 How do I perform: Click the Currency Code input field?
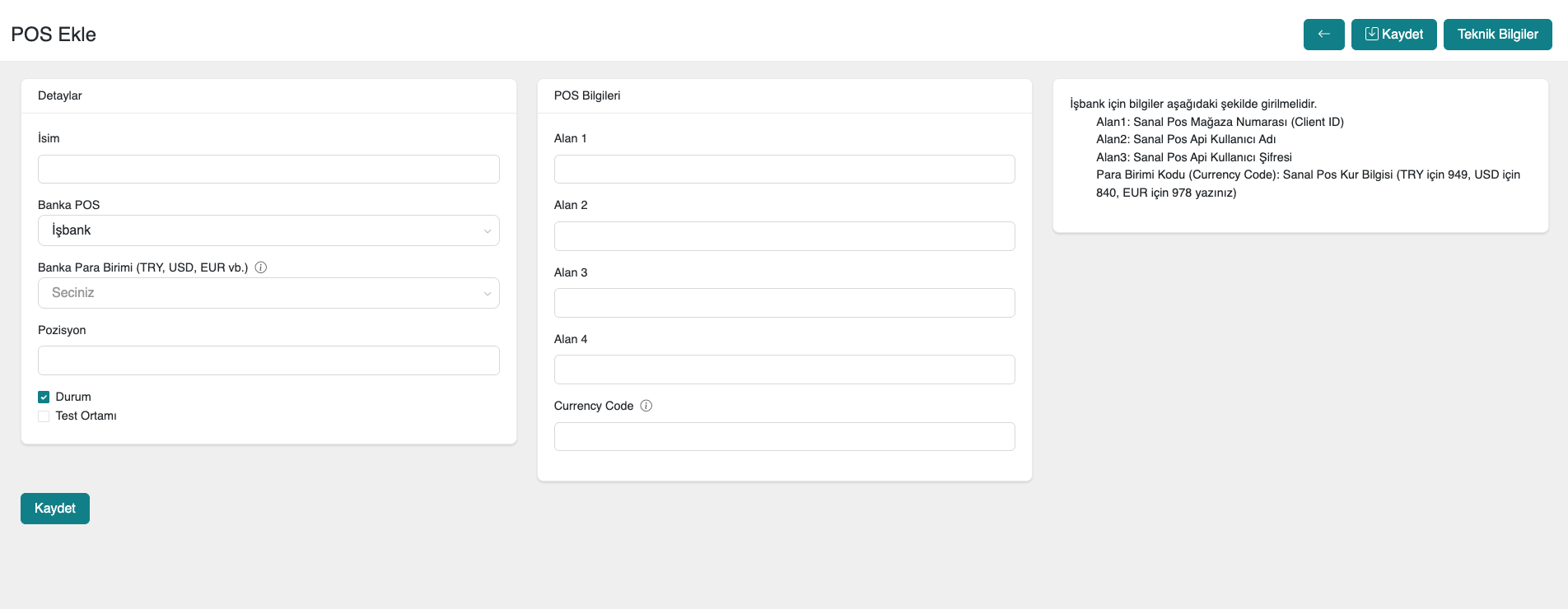tap(784, 437)
